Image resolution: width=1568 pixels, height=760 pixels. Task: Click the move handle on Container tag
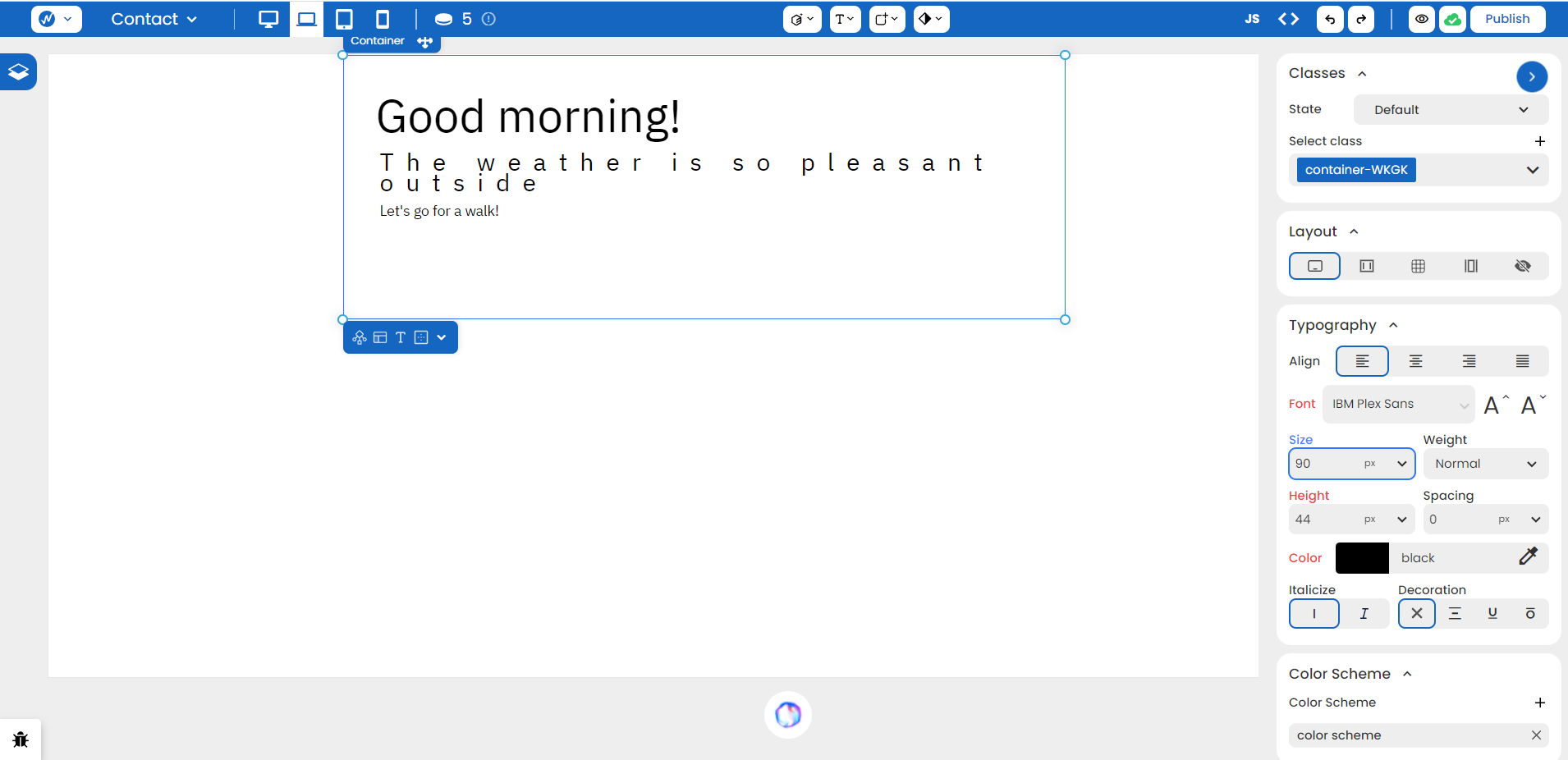pos(424,42)
